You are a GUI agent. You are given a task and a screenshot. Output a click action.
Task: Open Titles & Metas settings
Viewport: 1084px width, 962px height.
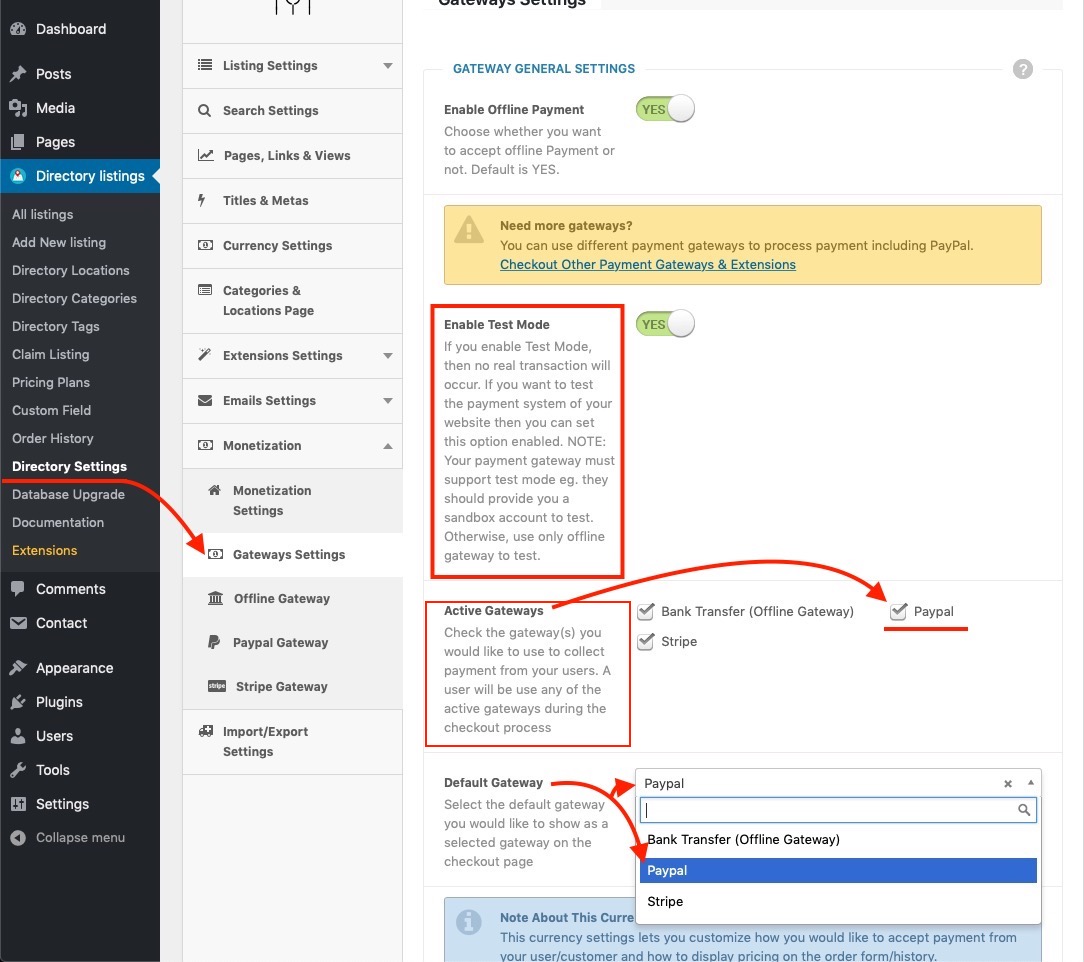tap(264, 200)
